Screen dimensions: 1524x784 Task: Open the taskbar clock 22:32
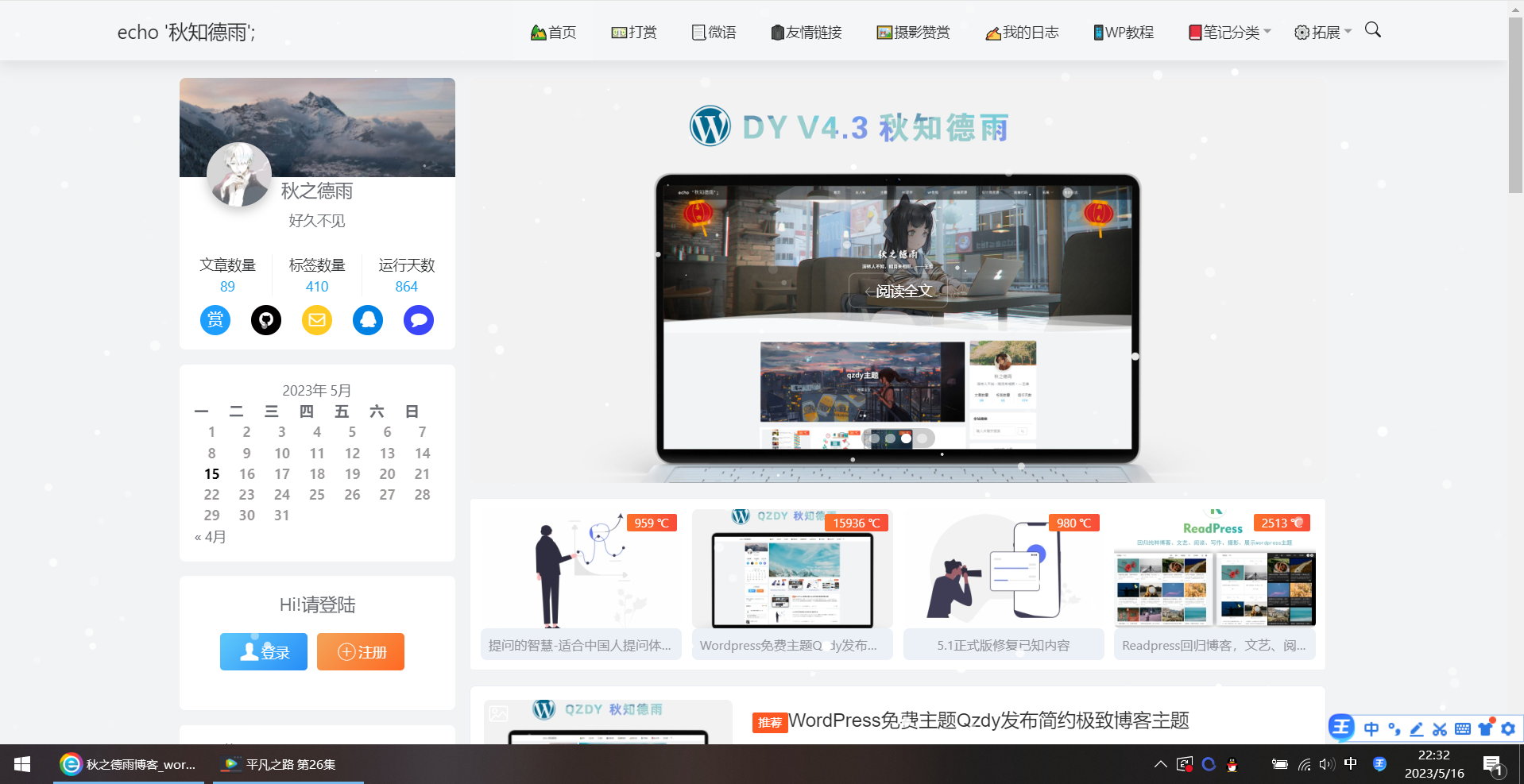(1434, 764)
